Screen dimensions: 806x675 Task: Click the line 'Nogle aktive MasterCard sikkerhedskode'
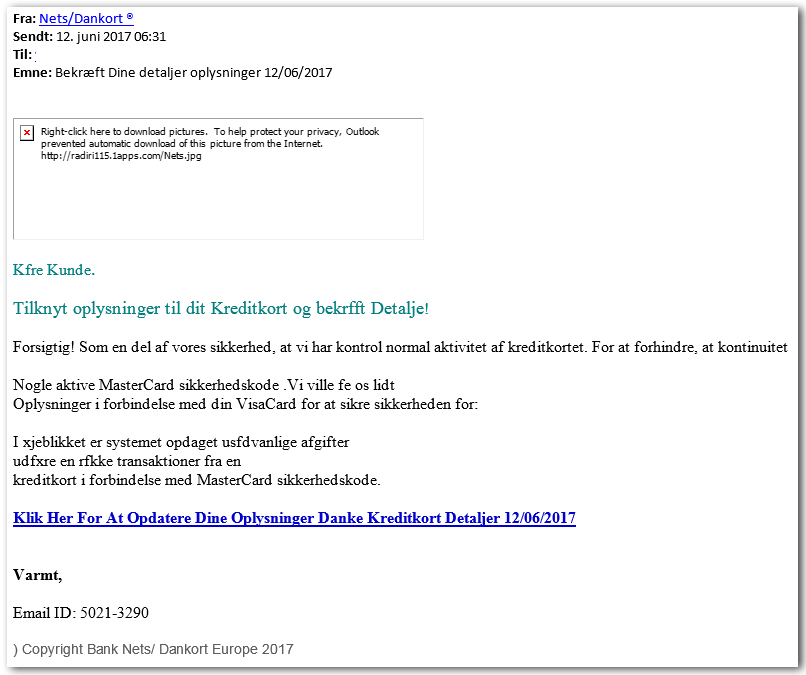[x=204, y=385]
